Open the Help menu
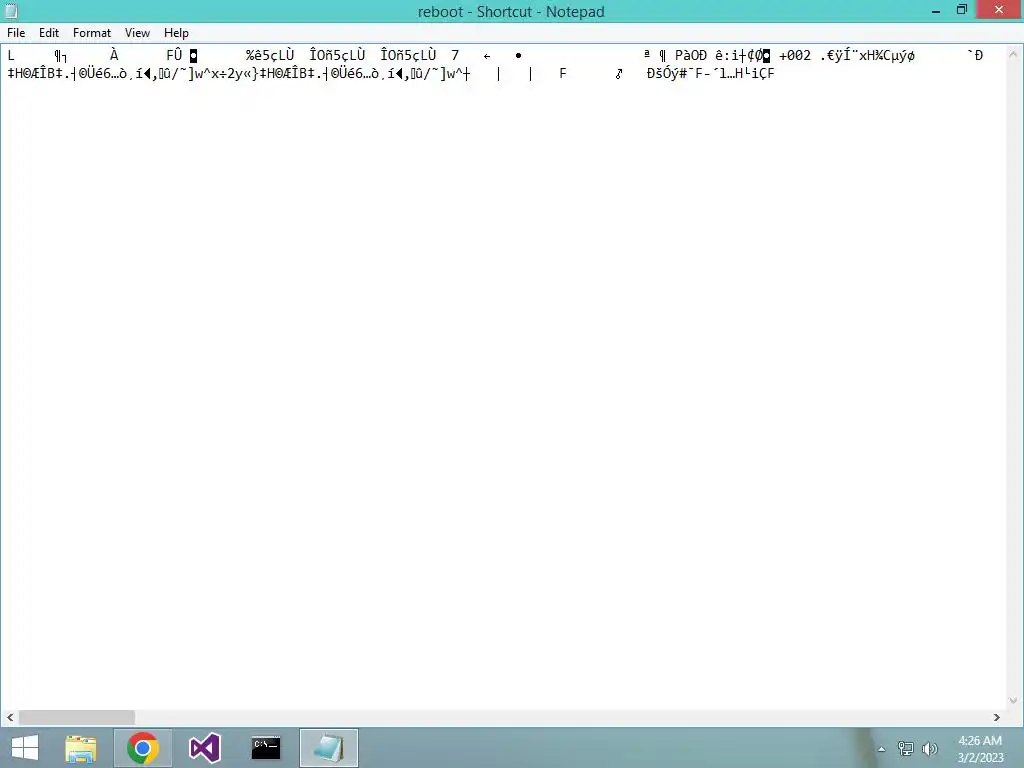 pyautogui.click(x=176, y=33)
